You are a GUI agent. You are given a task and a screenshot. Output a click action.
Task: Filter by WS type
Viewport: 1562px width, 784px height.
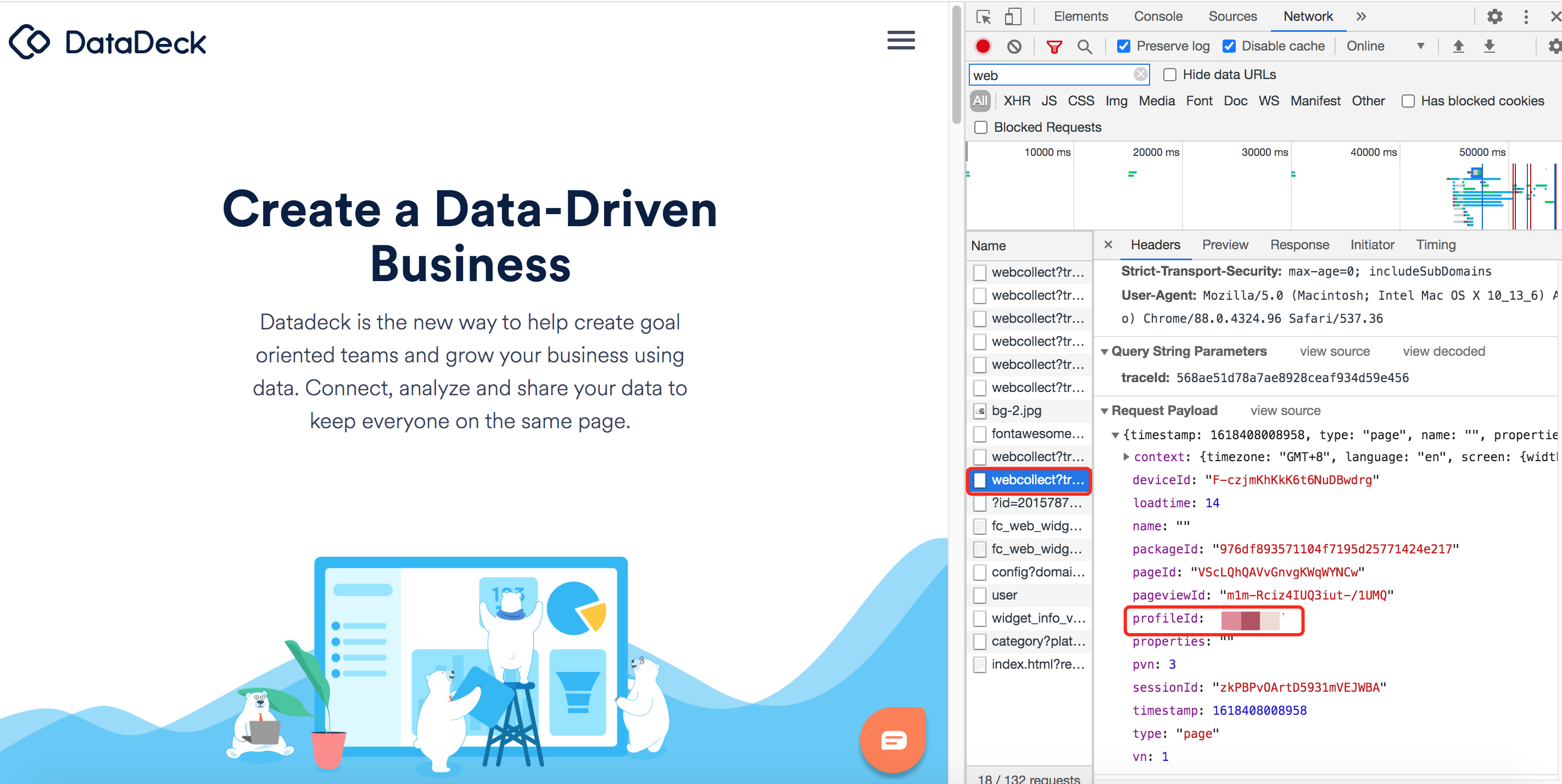(x=1269, y=100)
